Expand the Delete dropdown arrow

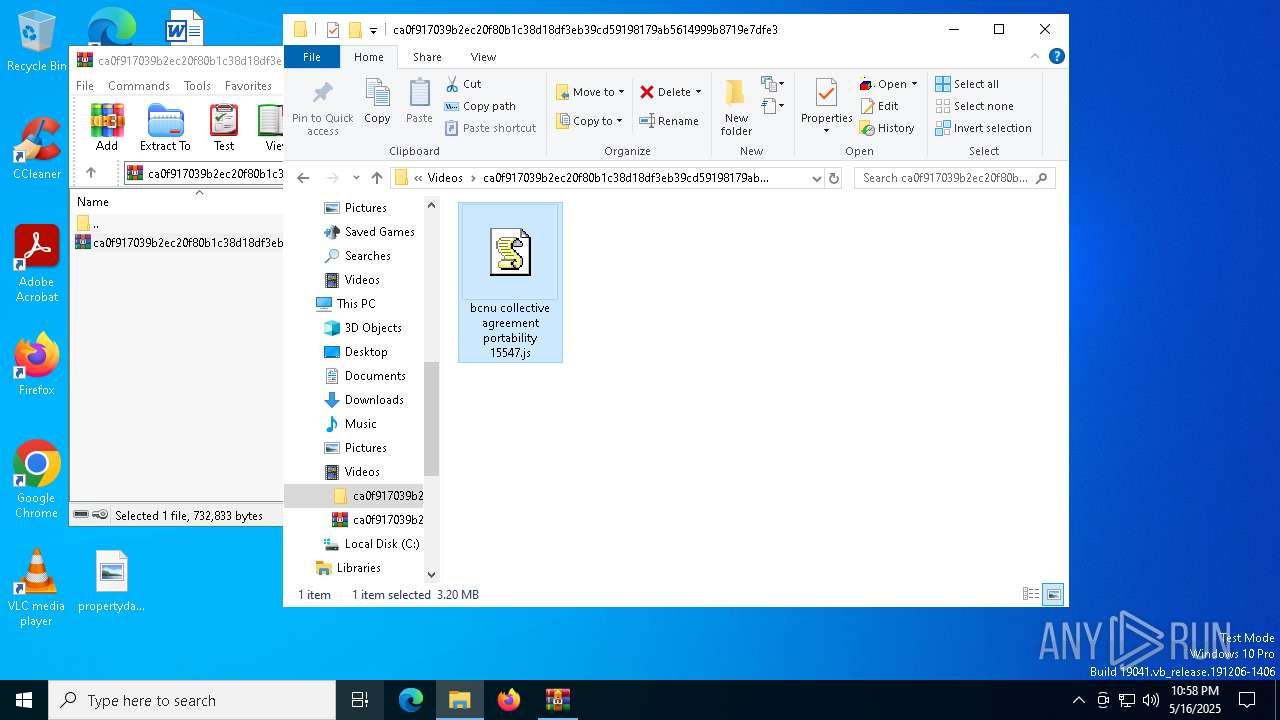pos(698,92)
